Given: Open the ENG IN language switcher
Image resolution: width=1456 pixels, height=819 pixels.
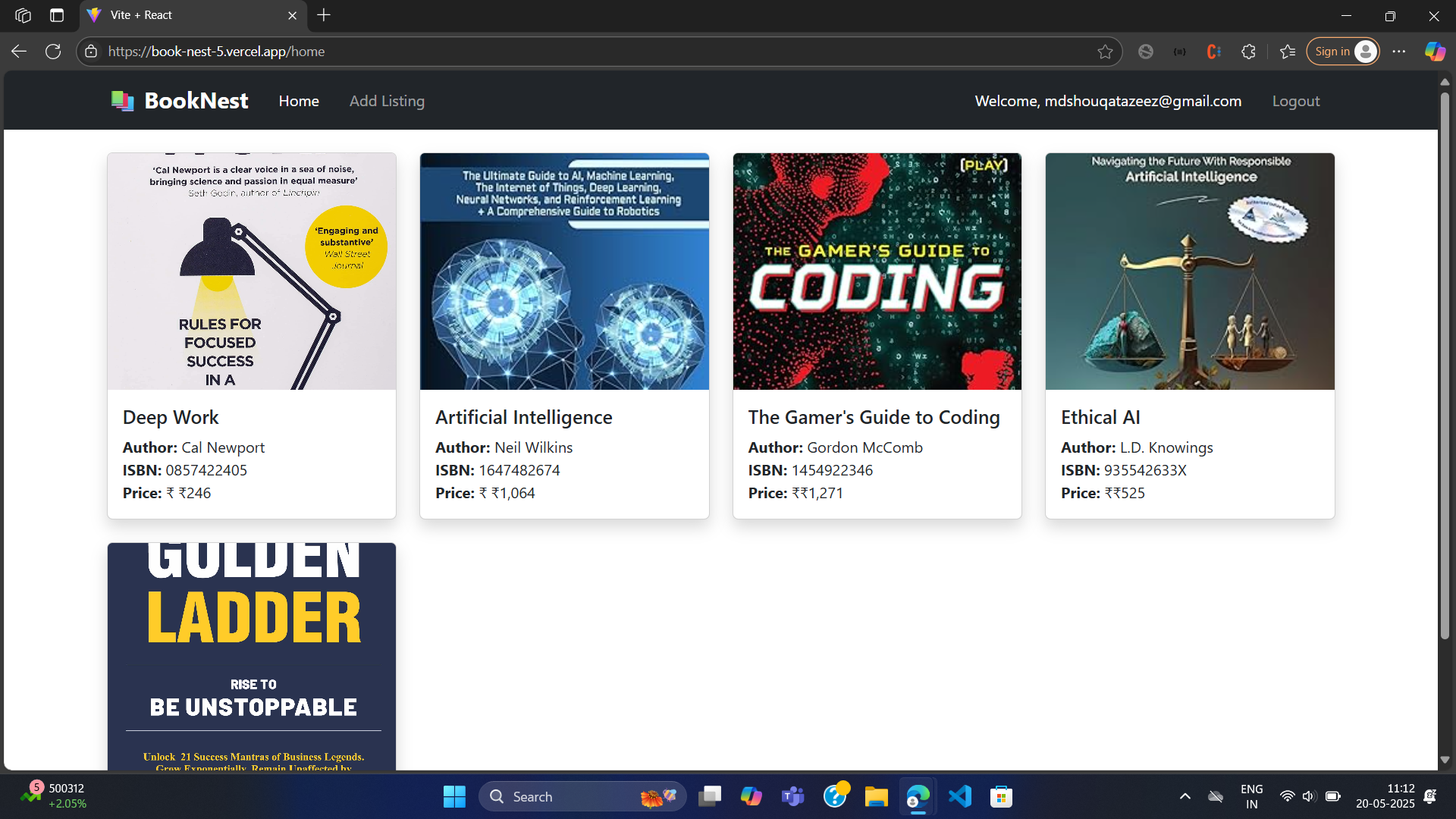Looking at the screenshot, I should pos(1252,796).
